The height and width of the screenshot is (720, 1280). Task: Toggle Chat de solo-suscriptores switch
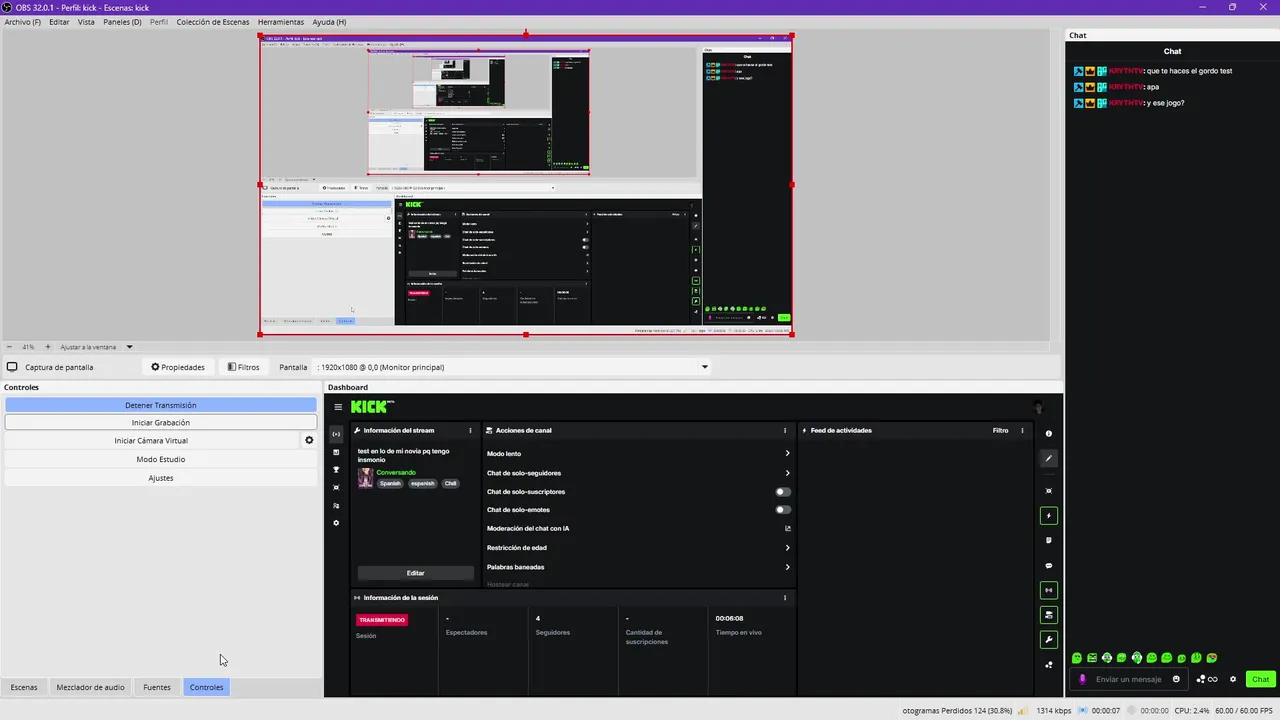pyautogui.click(x=783, y=492)
